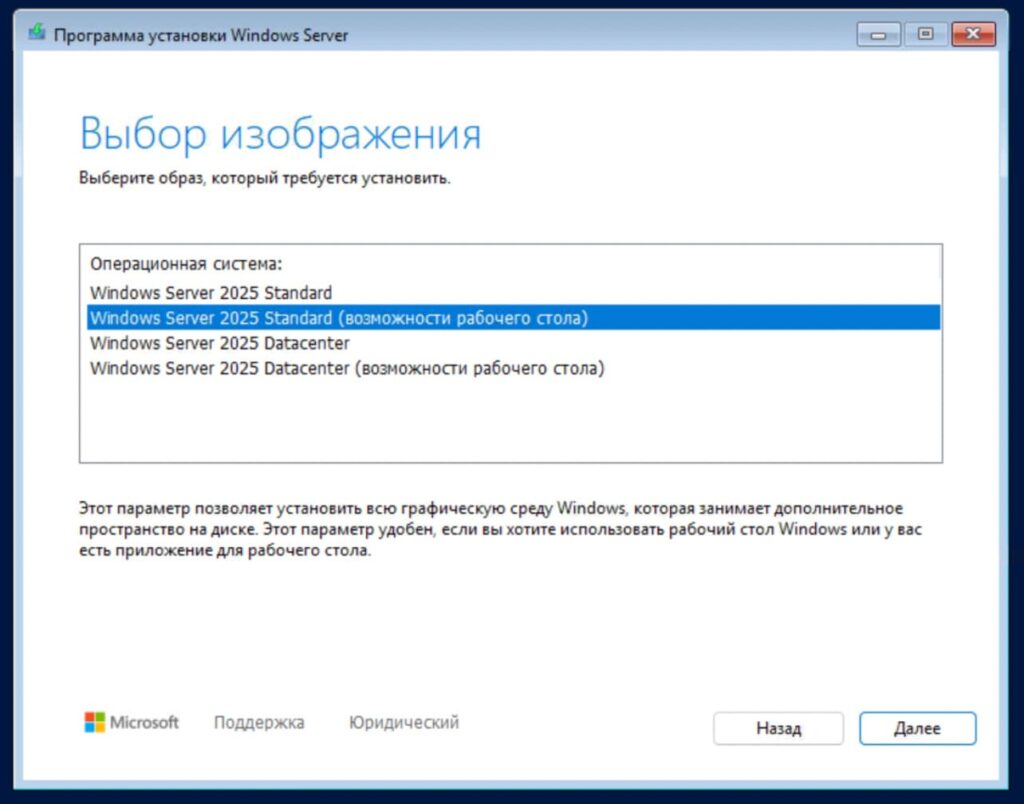This screenshot has height=804, width=1024.
Task: Click the Далее button
Action: tap(917, 728)
